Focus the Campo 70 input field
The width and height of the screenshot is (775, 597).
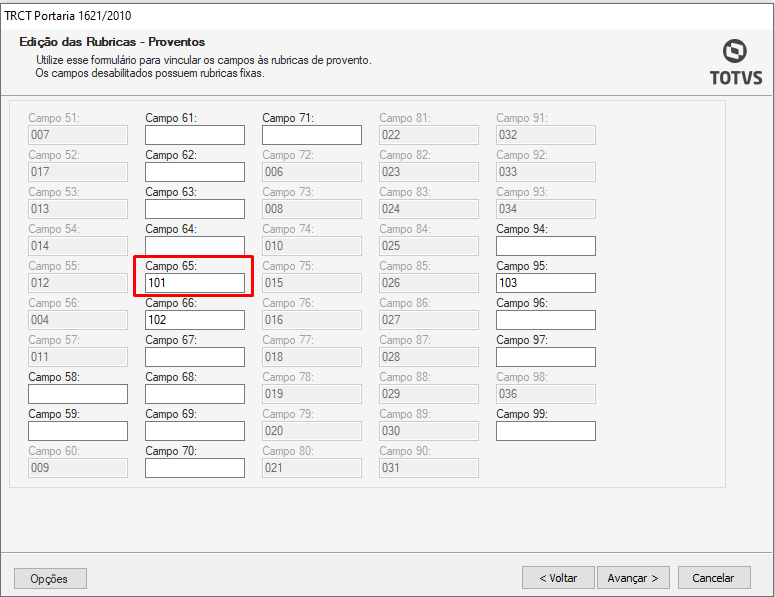point(195,469)
